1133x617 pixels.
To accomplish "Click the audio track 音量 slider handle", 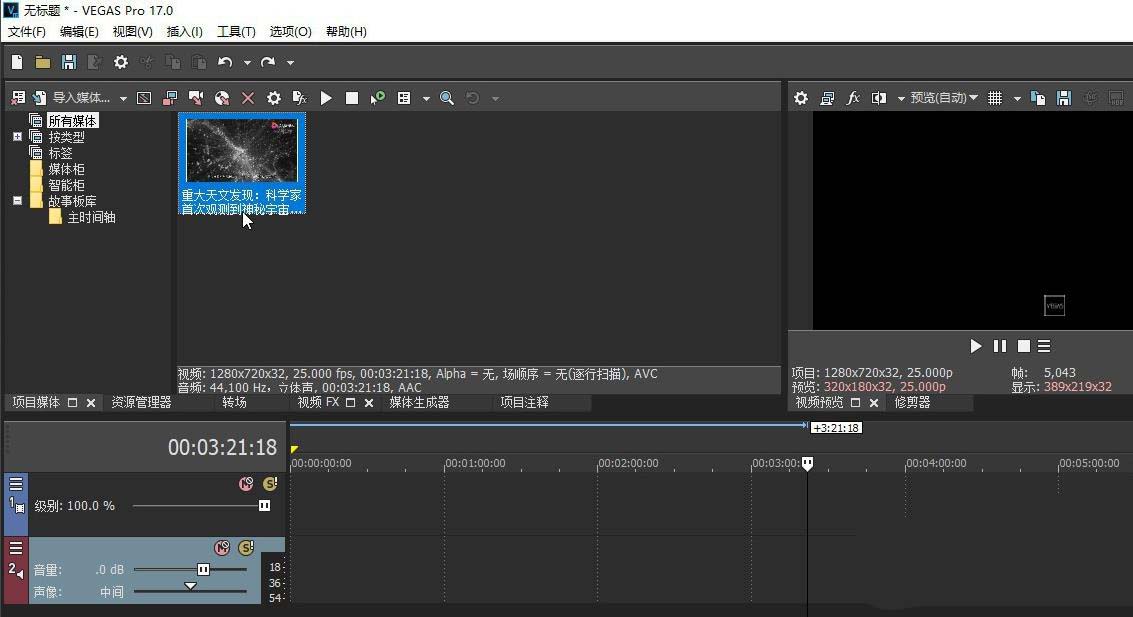I will click(203, 569).
